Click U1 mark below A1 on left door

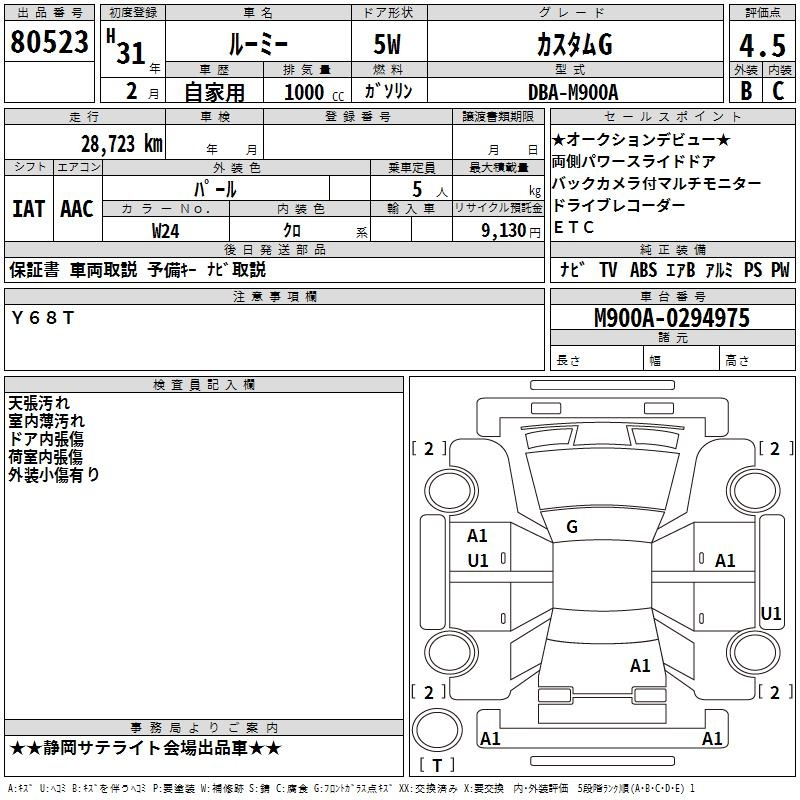(478, 561)
